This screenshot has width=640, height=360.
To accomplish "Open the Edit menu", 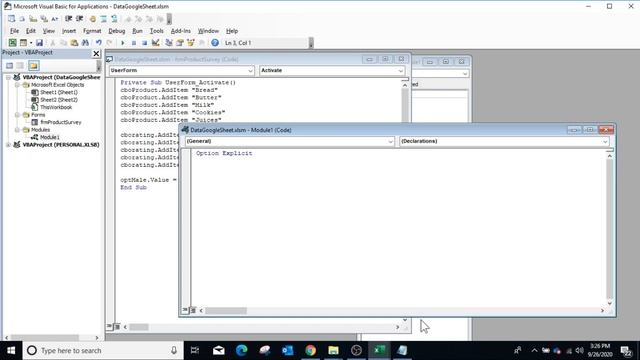I will [31, 31].
